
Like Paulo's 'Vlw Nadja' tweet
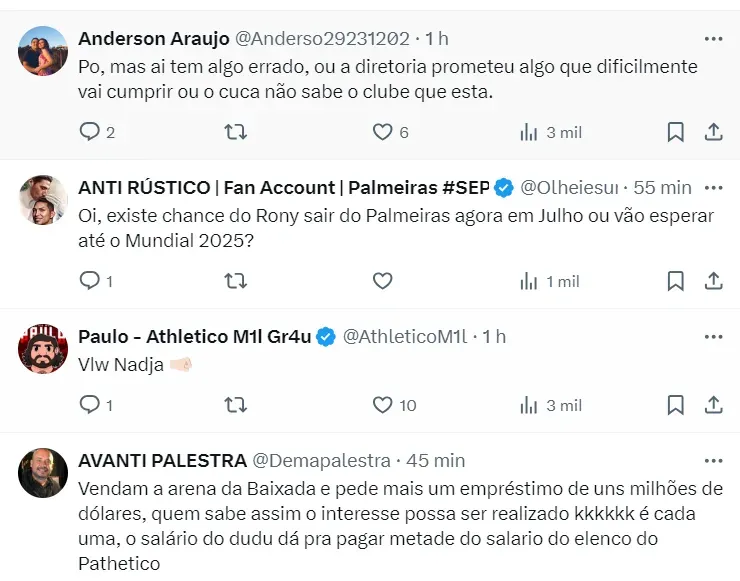coord(382,405)
